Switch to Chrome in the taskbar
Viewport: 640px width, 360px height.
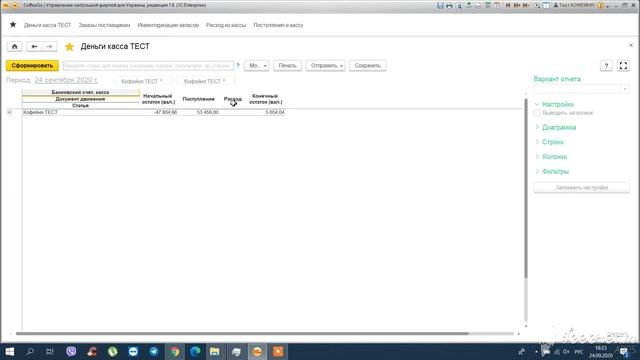(x=175, y=351)
